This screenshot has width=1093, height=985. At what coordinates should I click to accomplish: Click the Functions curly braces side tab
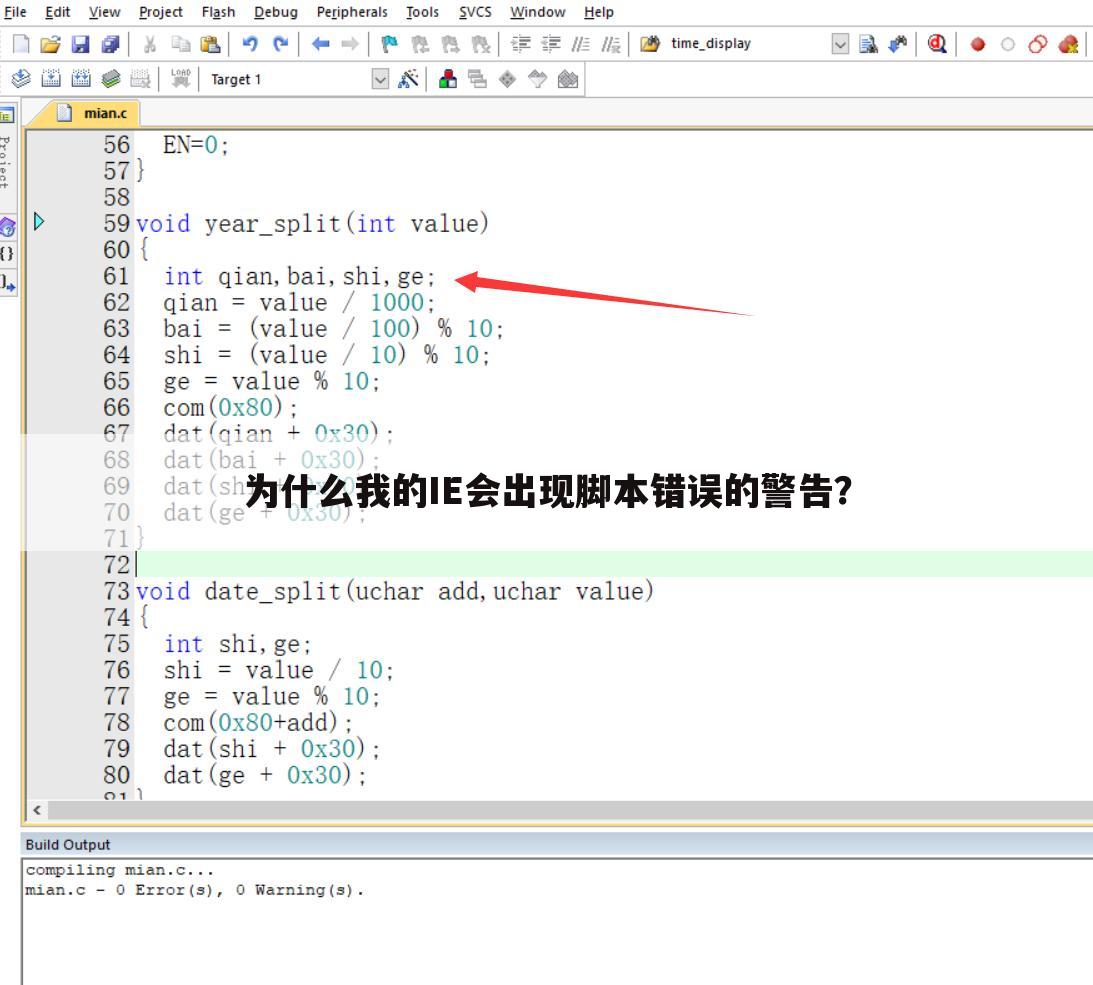pyautogui.click(x=7, y=253)
